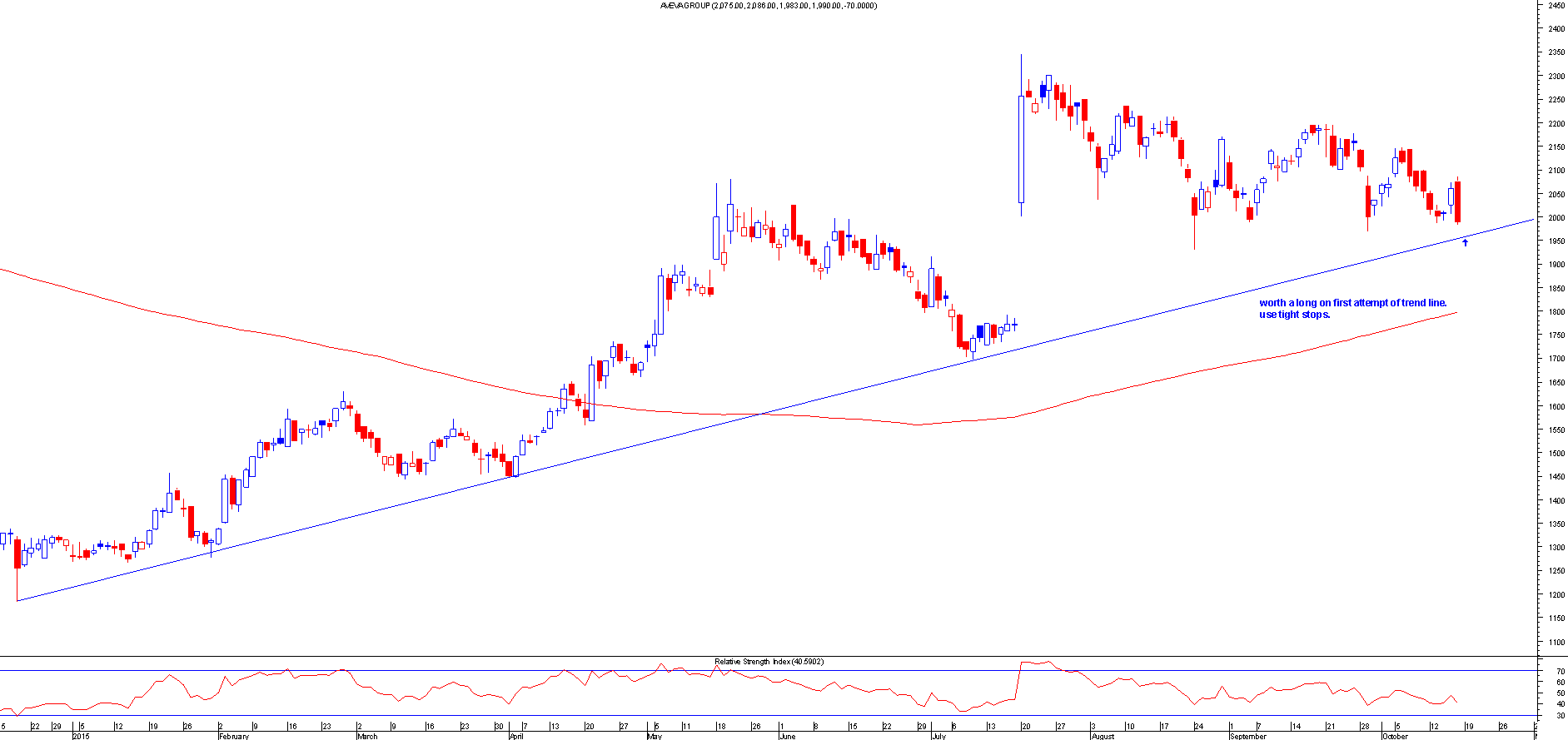Select the February label on date axis
The height and width of the screenshot is (740, 1568).
(x=233, y=737)
